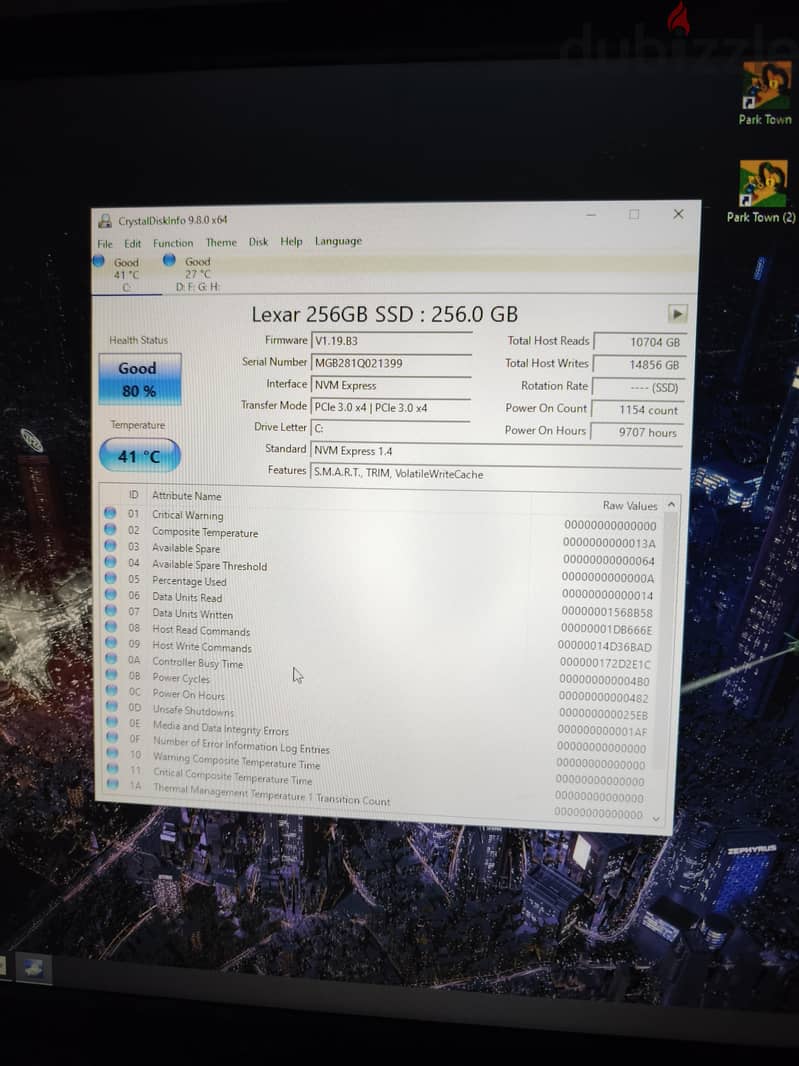Click the status icon beside Critical Warning
Image resolution: width=799 pixels, height=1066 pixels.
pos(109,513)
